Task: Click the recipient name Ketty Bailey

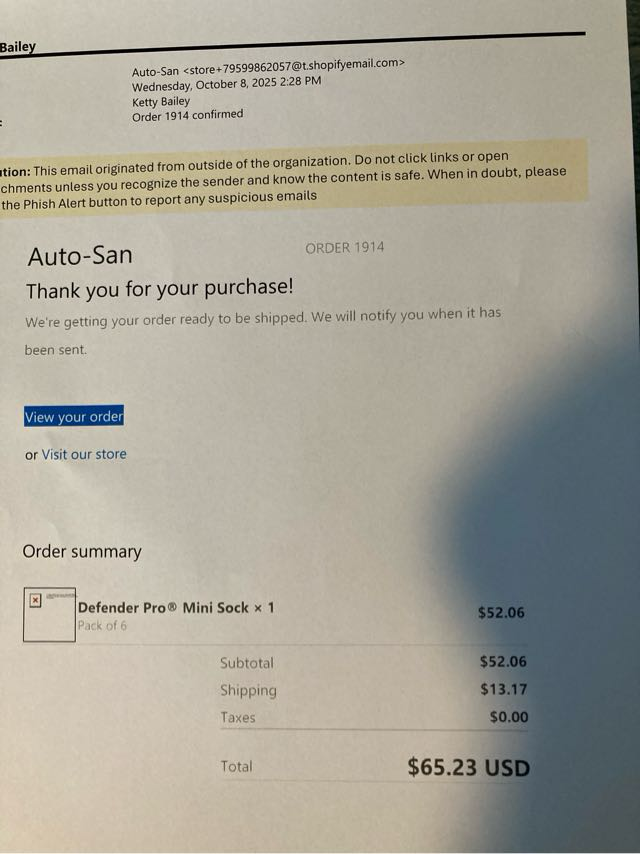Action: [x=161, y=101]
